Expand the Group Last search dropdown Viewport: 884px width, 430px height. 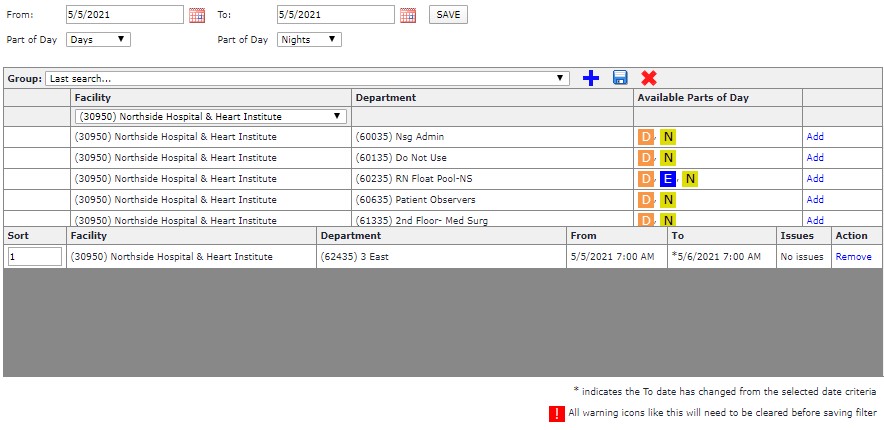[307, 78]
